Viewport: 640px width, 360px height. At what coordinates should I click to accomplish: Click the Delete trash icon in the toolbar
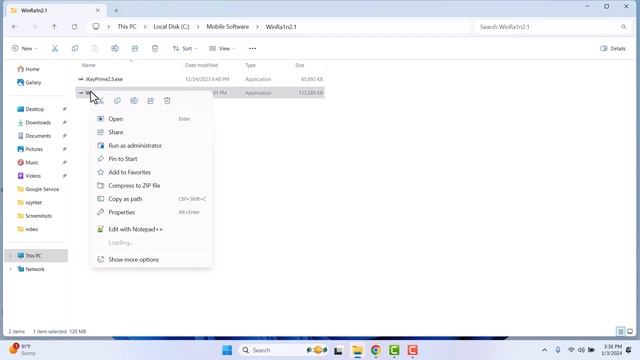click(155, 49)
